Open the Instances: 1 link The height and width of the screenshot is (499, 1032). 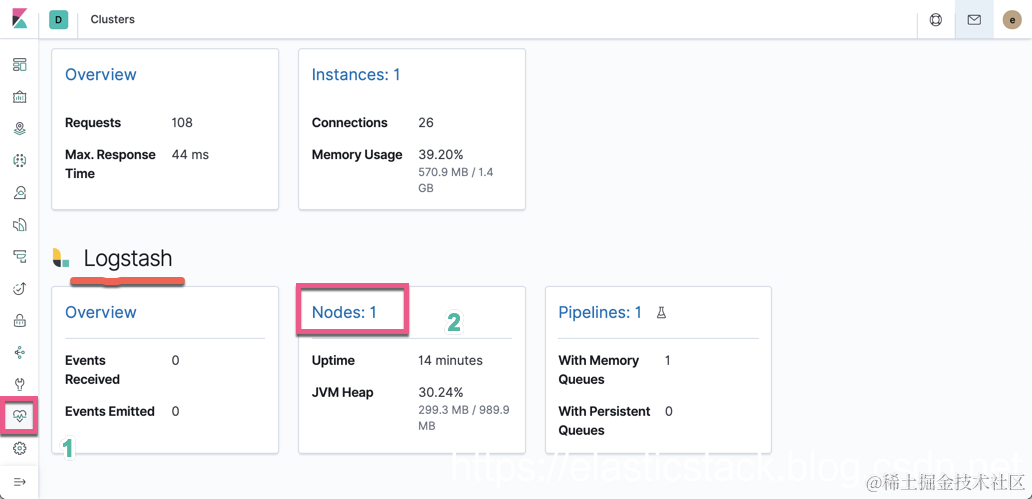click(356, 74)
